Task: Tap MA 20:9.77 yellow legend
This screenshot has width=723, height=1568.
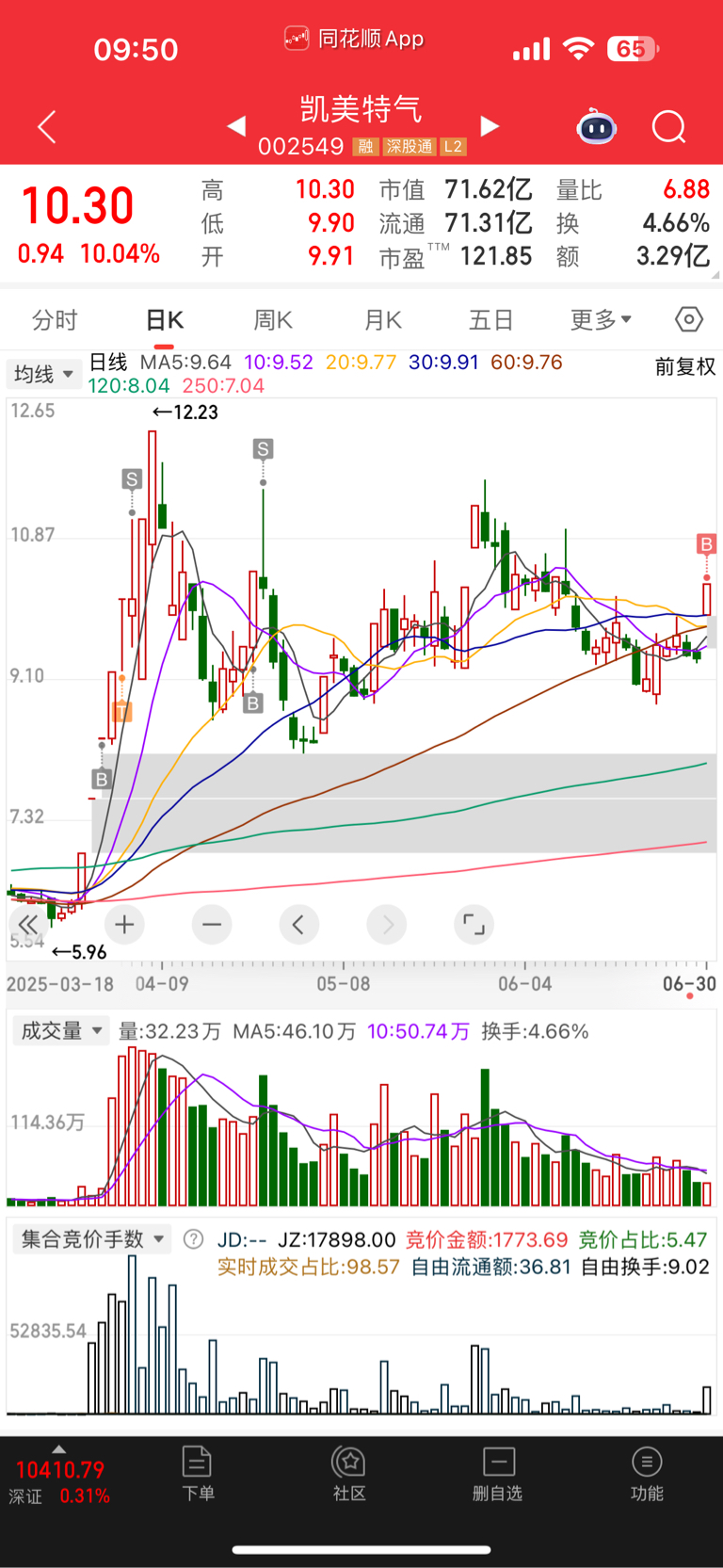Action: point(361,363)
